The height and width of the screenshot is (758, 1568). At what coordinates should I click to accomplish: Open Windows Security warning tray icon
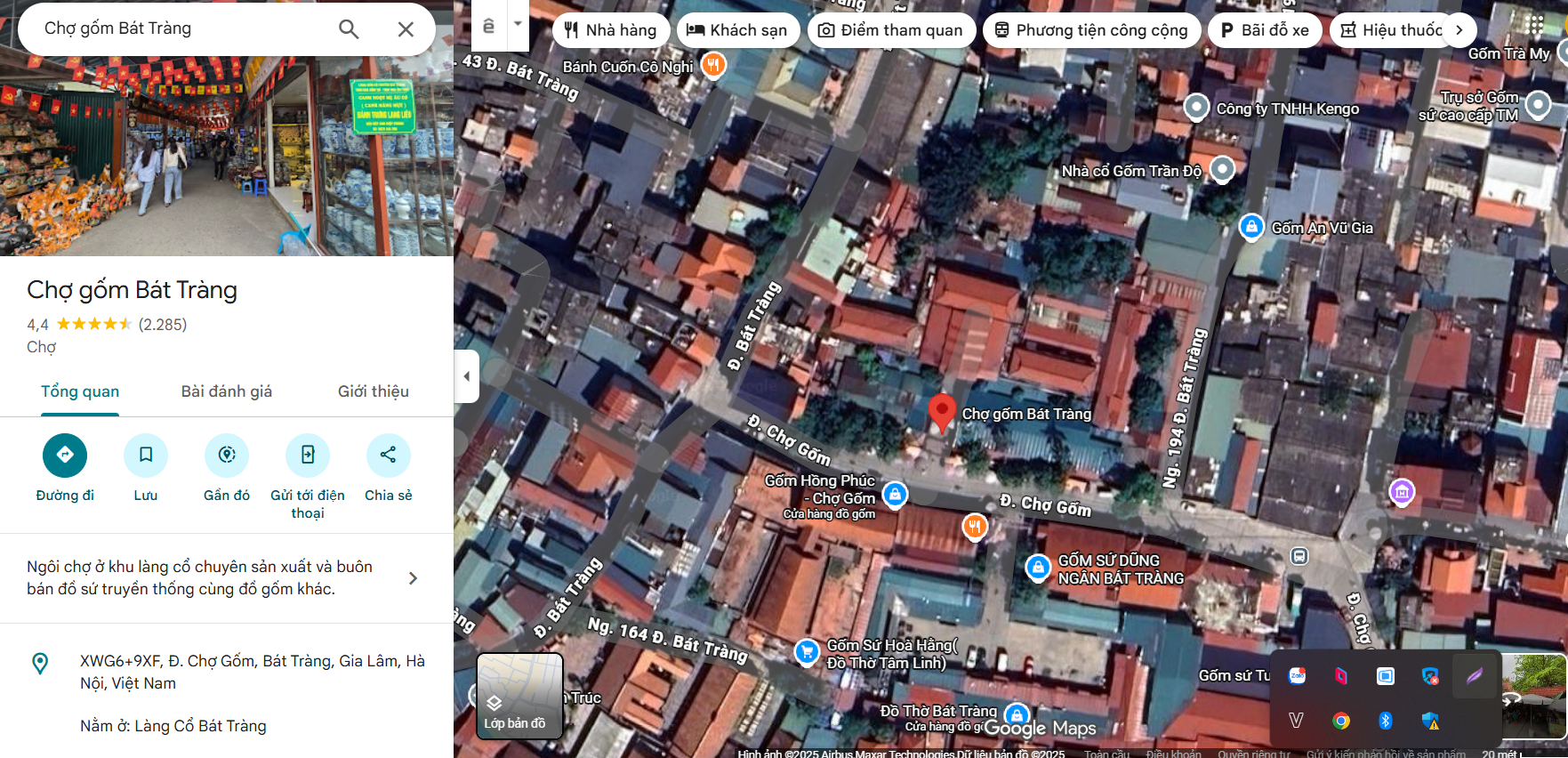click(1430, 721)
